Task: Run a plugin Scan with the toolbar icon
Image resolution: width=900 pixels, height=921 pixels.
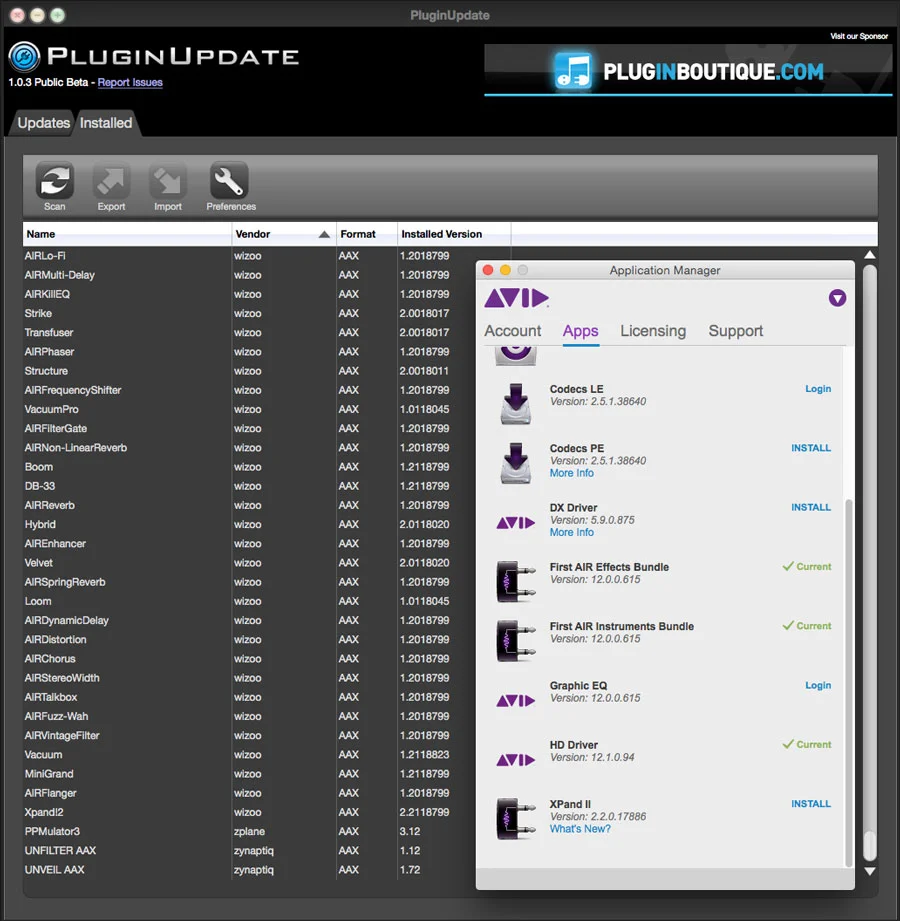Action: coord(55,180)
